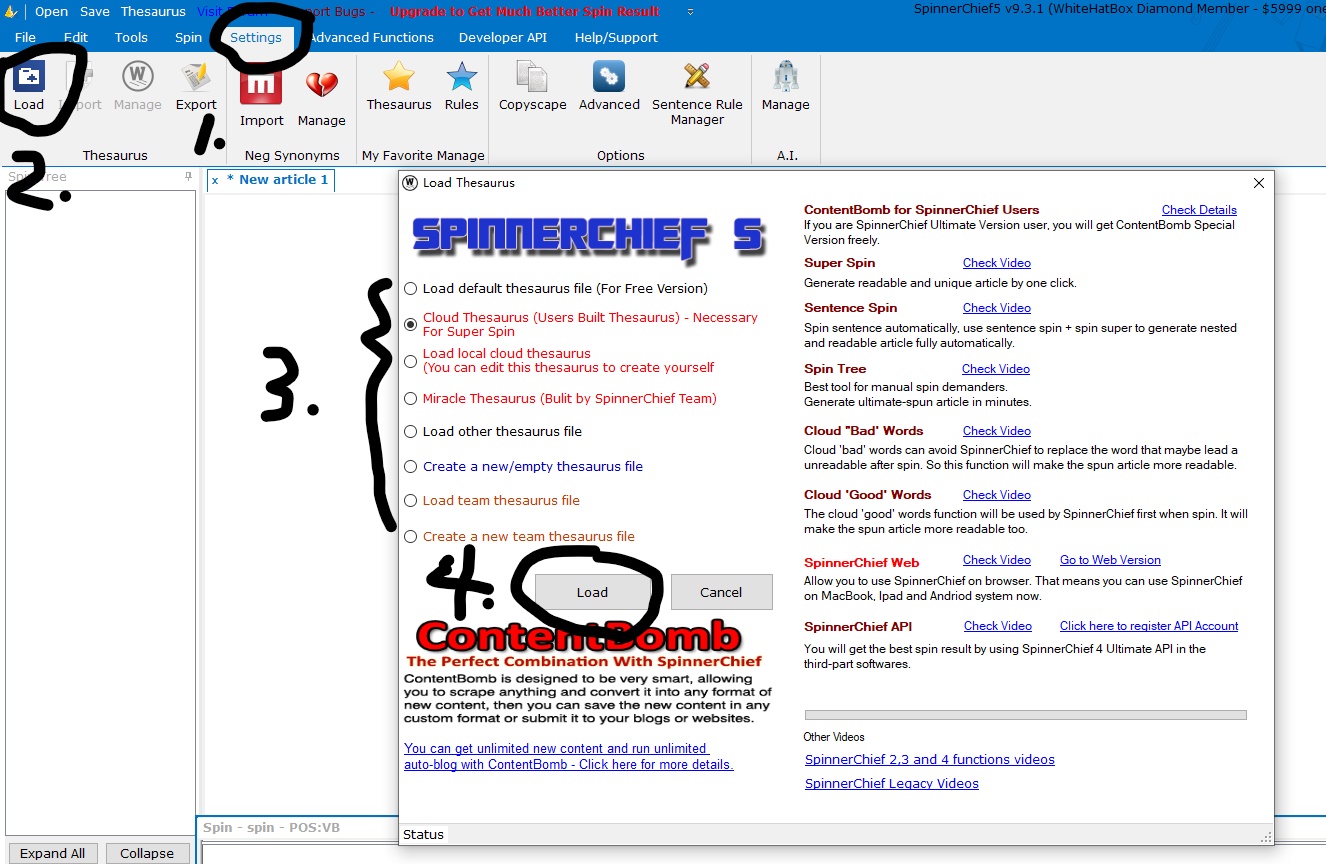
Task: Select the Miracle Thesaurus radio option
Action: [x=411, y=399]
